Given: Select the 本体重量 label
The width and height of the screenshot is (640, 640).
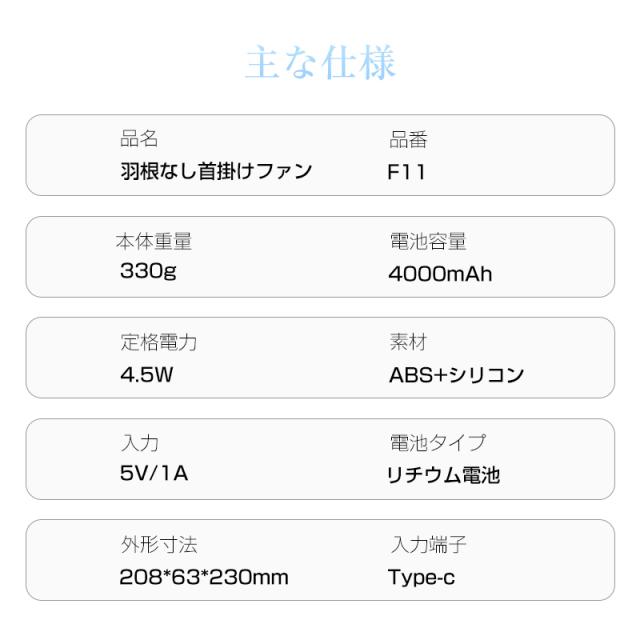Looking at the screenshot, I should [153, 241].
